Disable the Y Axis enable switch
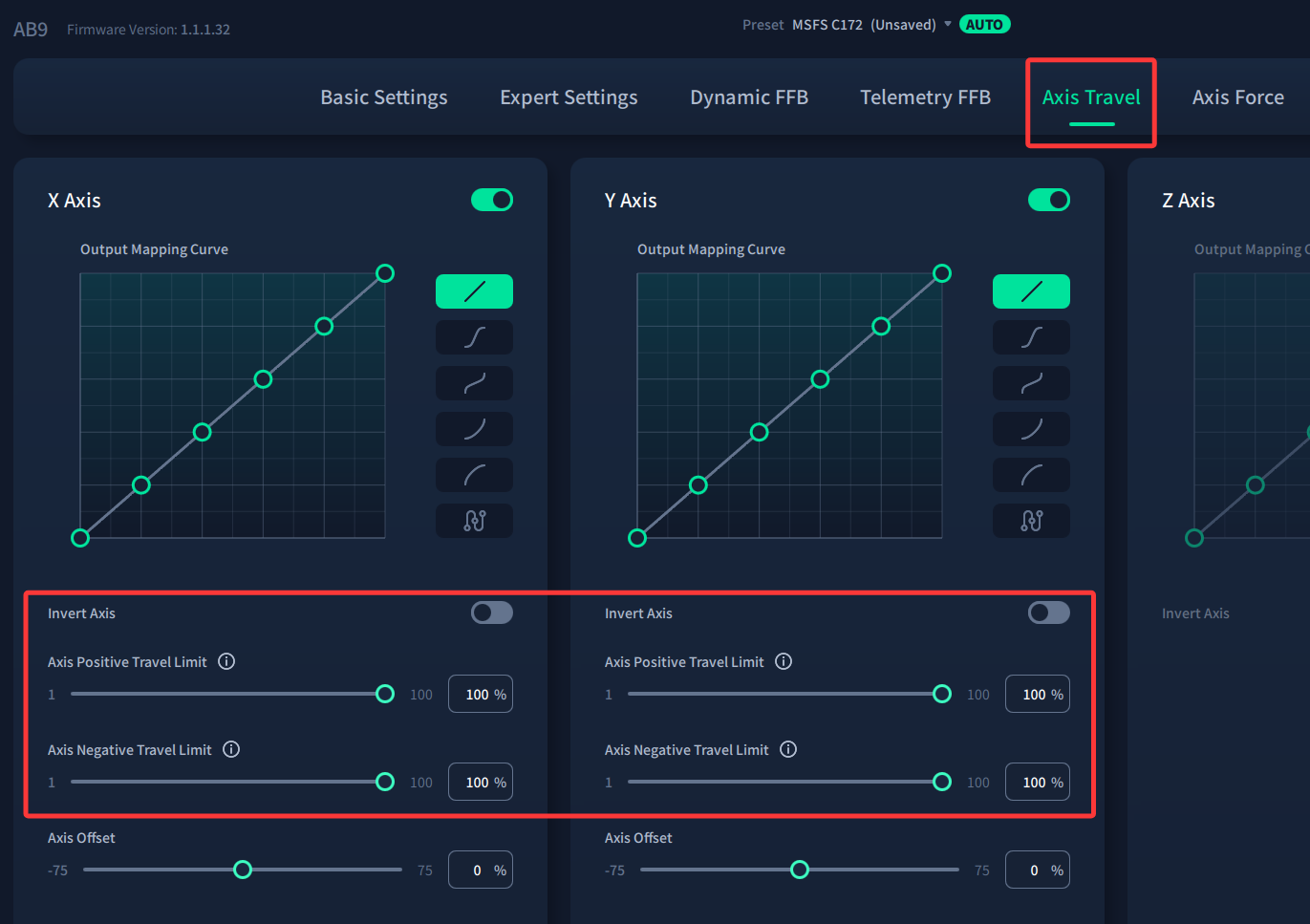The height and width of the screenshot is (924, 1310). (x=1049, y=200)
